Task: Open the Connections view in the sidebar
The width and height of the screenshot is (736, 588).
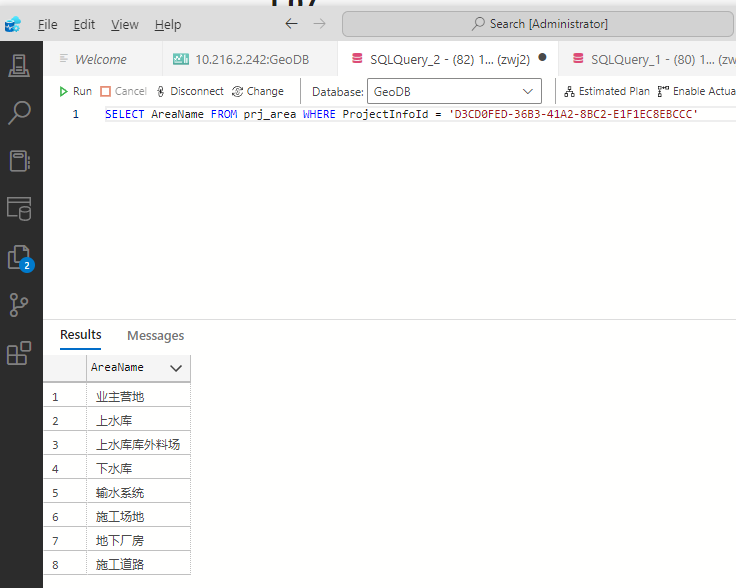Action: point(19,66)
